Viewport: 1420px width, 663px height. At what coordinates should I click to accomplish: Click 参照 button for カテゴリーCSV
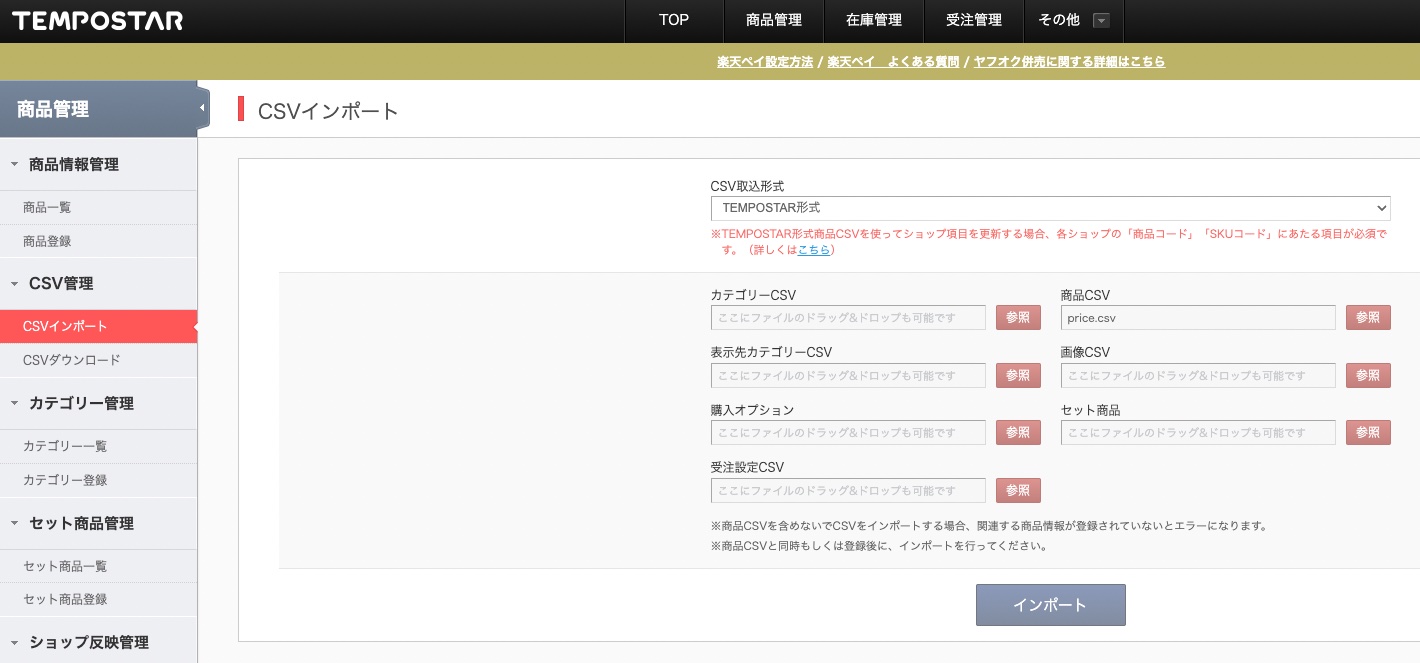click(x=1018, y=318)
